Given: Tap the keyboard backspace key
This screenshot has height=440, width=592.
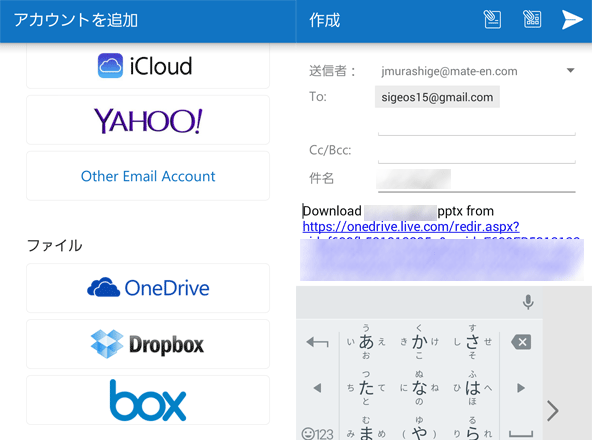Looking at the screenshot, I should 521,342.
